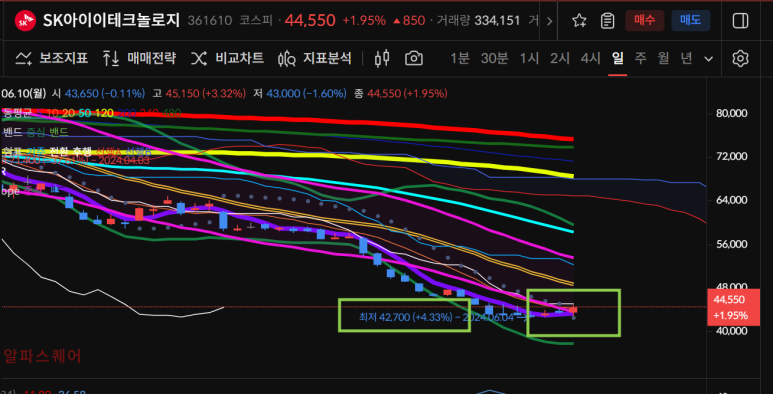
Task: Click the red 매수 buy button
Action: [x=644, y=21]
